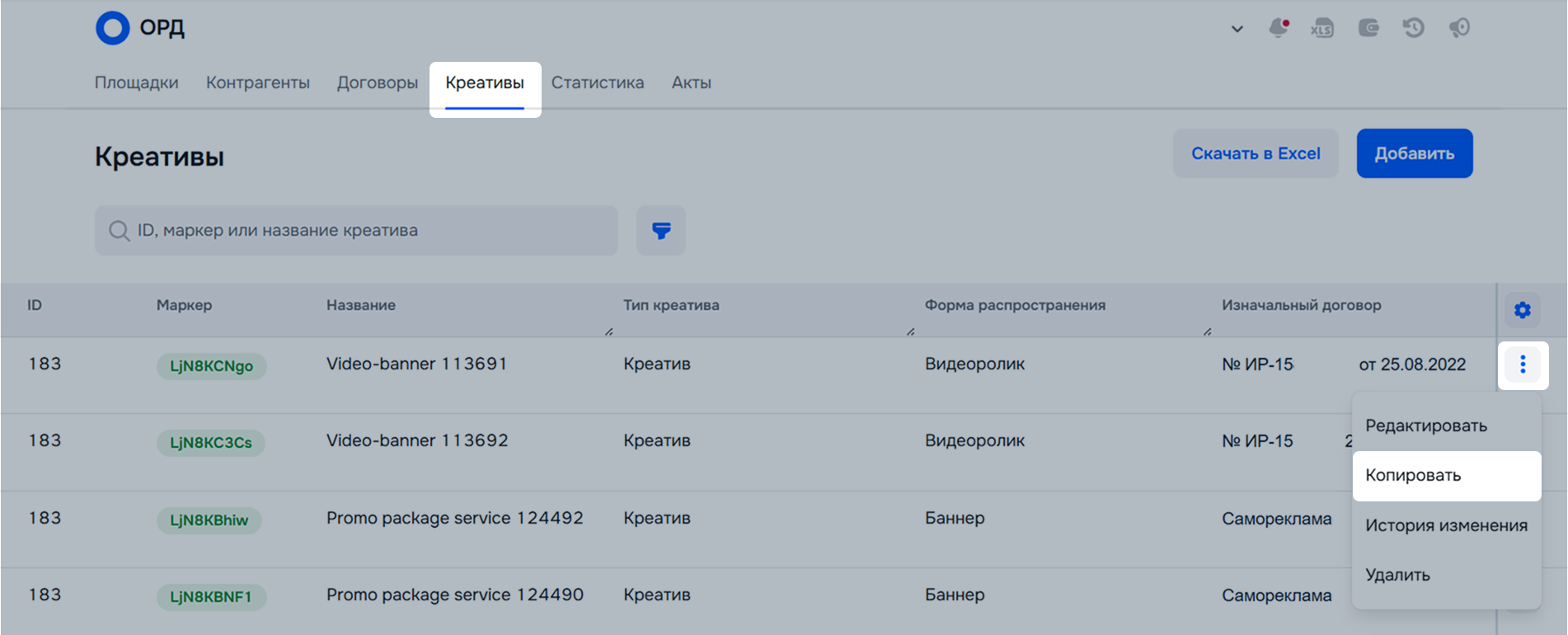Screen dimensions: 1568x635
Task: Go to the Договоры tab
Action: [x=378, y=83]
